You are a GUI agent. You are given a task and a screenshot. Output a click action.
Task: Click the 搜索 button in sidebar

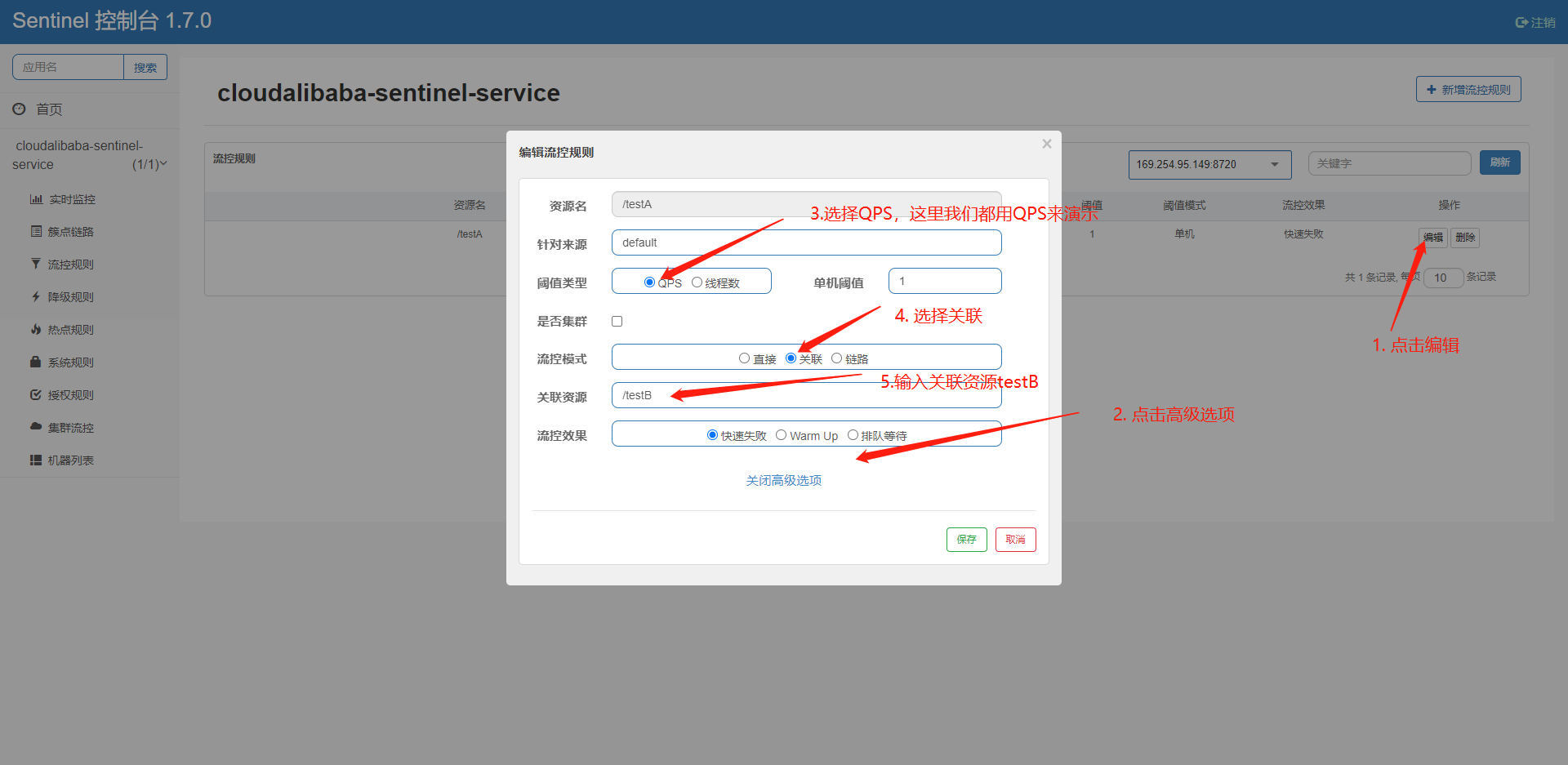tap(145, 67)
